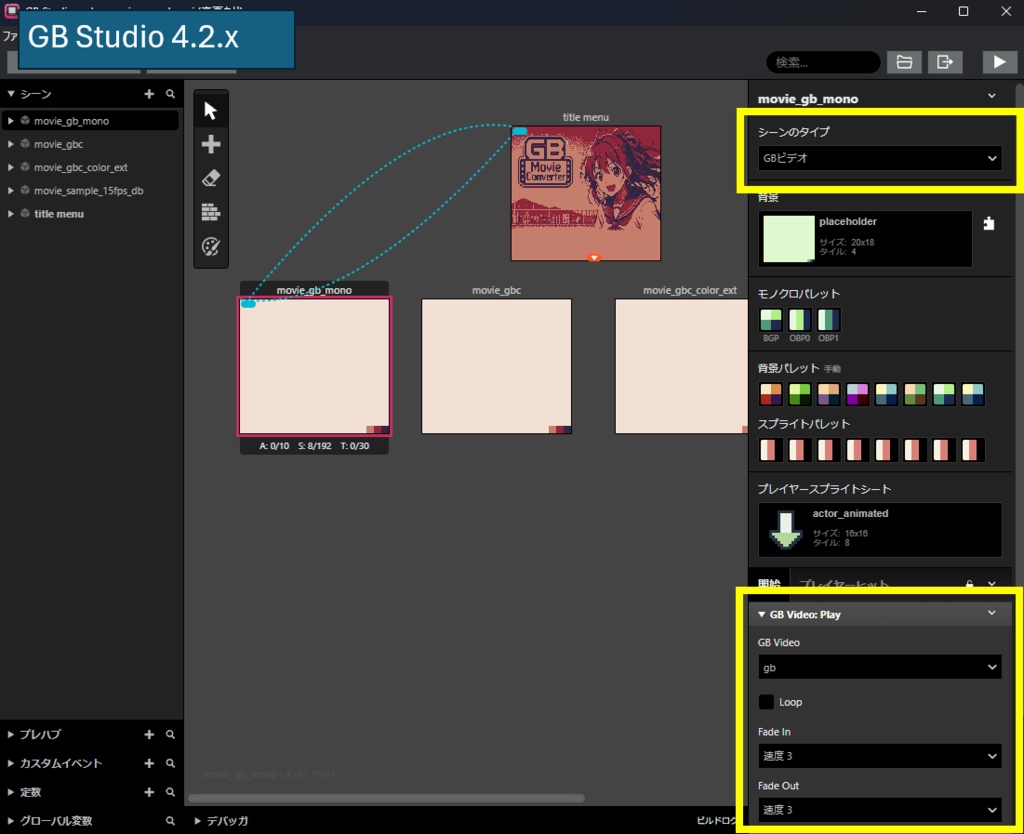Open the project folder icon
Screen dimensions: 1024x834
(x=904, y=62)
